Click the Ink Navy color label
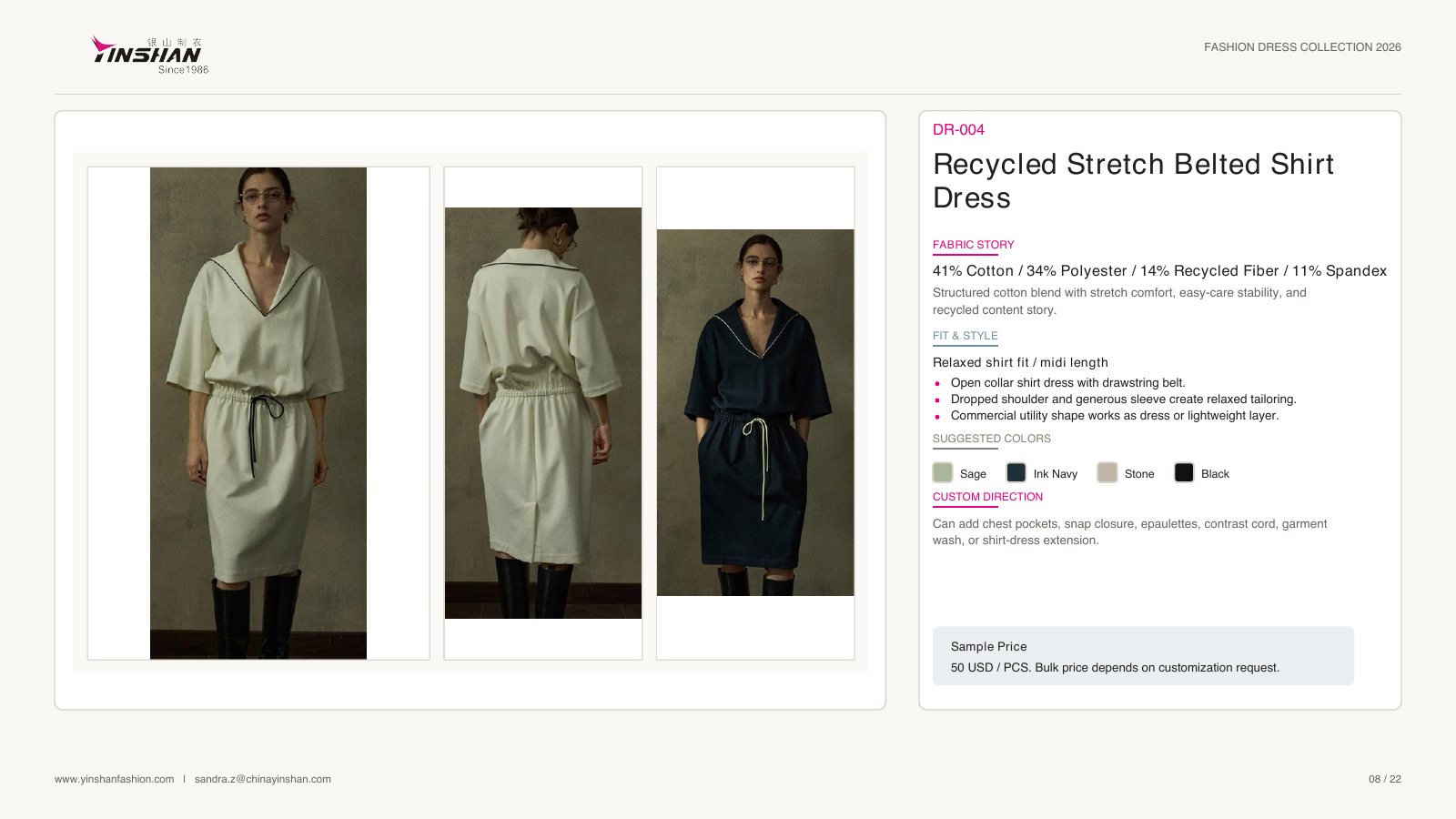The image size is (1456, 819). pyautogui.click(x=1055, y=474)
